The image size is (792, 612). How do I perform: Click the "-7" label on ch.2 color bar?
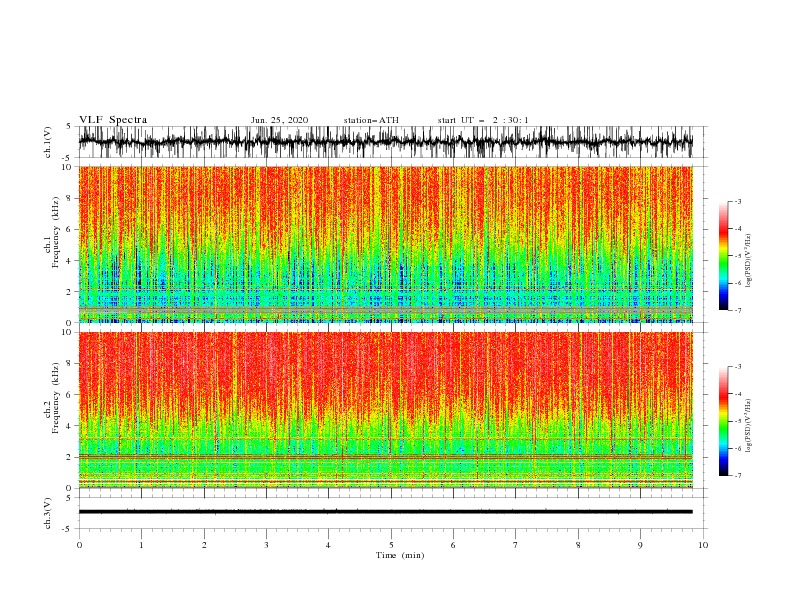(737, 476)
